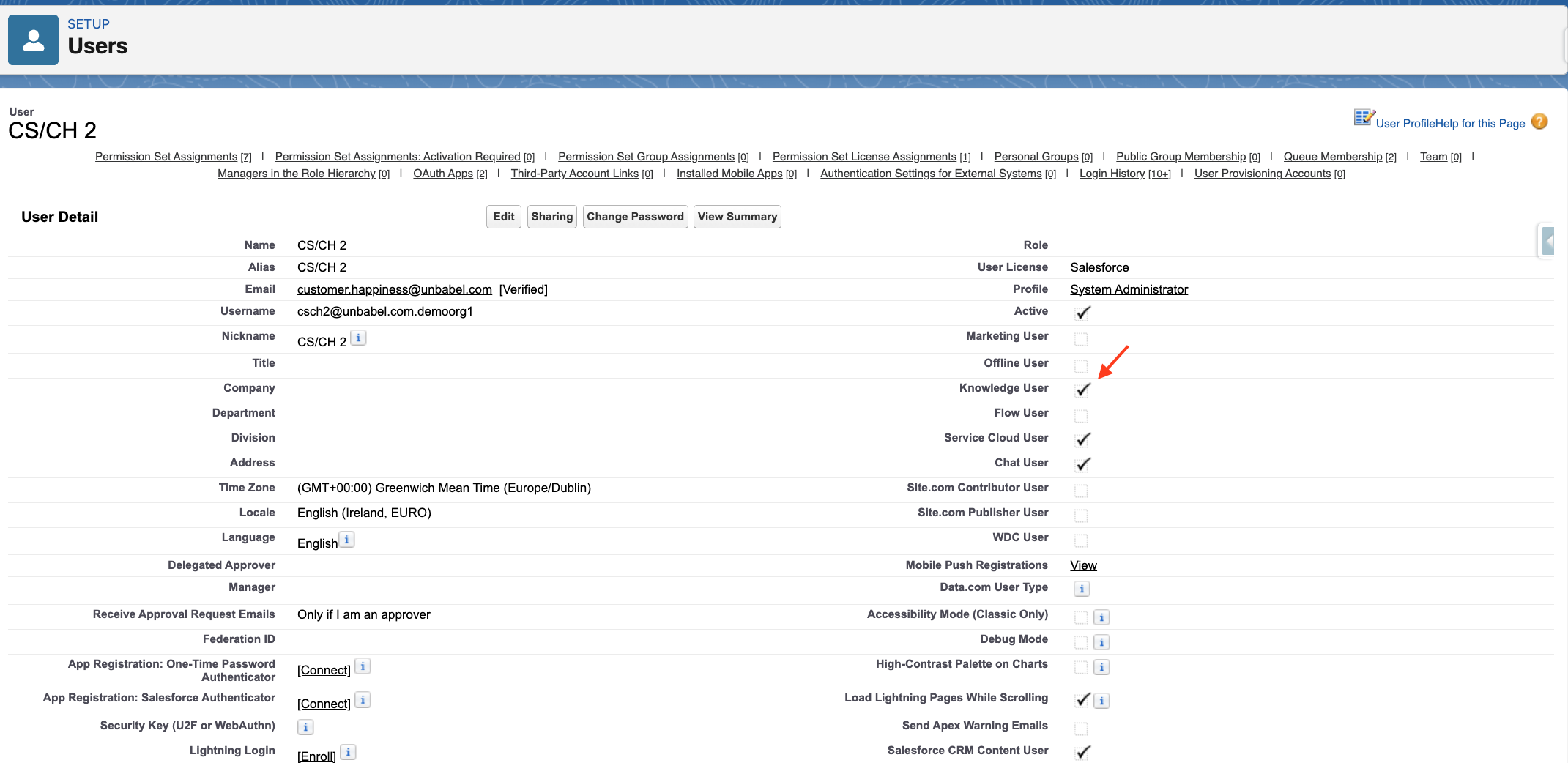
Task: Jump to Permission Set Assignments: Activation Required
Action: point(405,157)
